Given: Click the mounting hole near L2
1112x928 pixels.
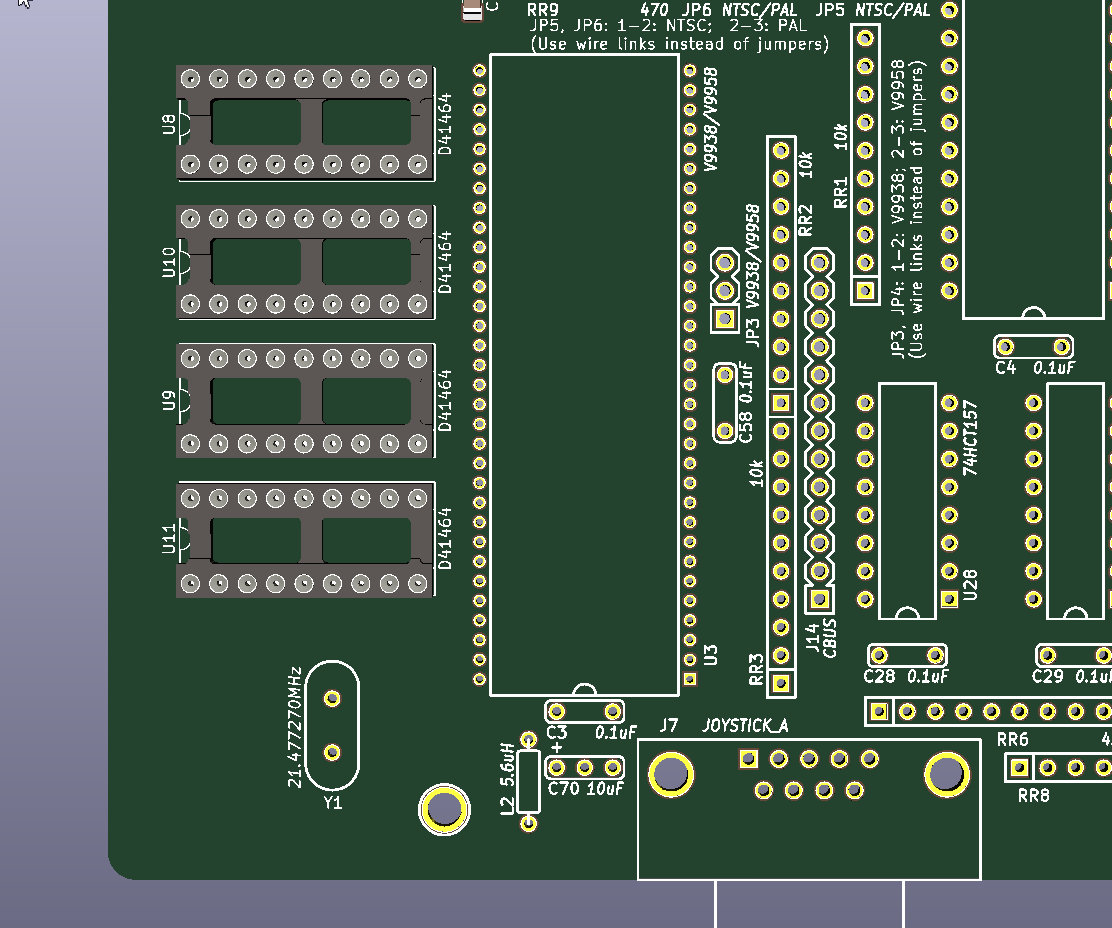Looking at the screenshot, I should pyautogui.click(x=445, y=809).
